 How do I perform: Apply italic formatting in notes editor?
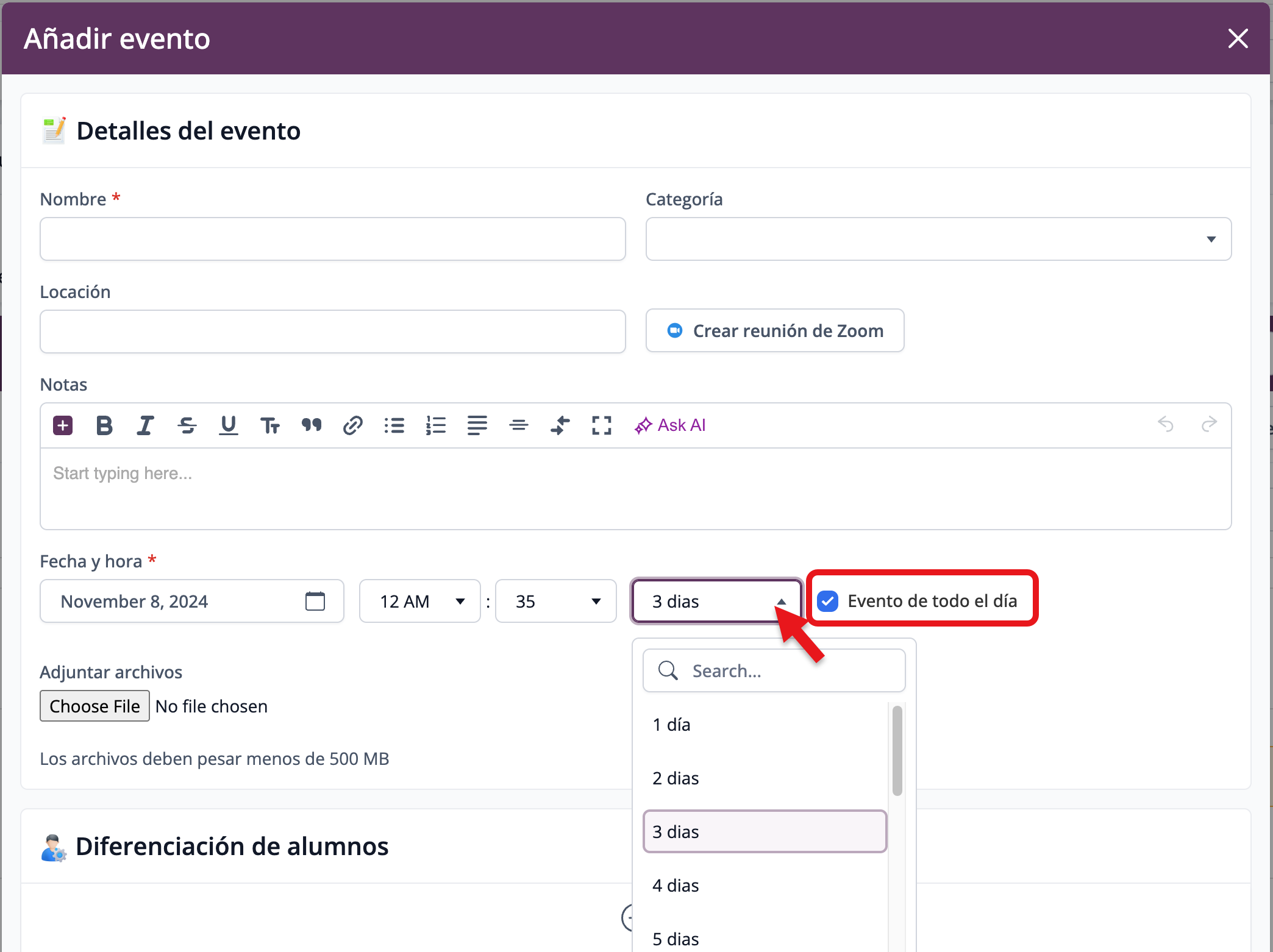tap(145, 425)
